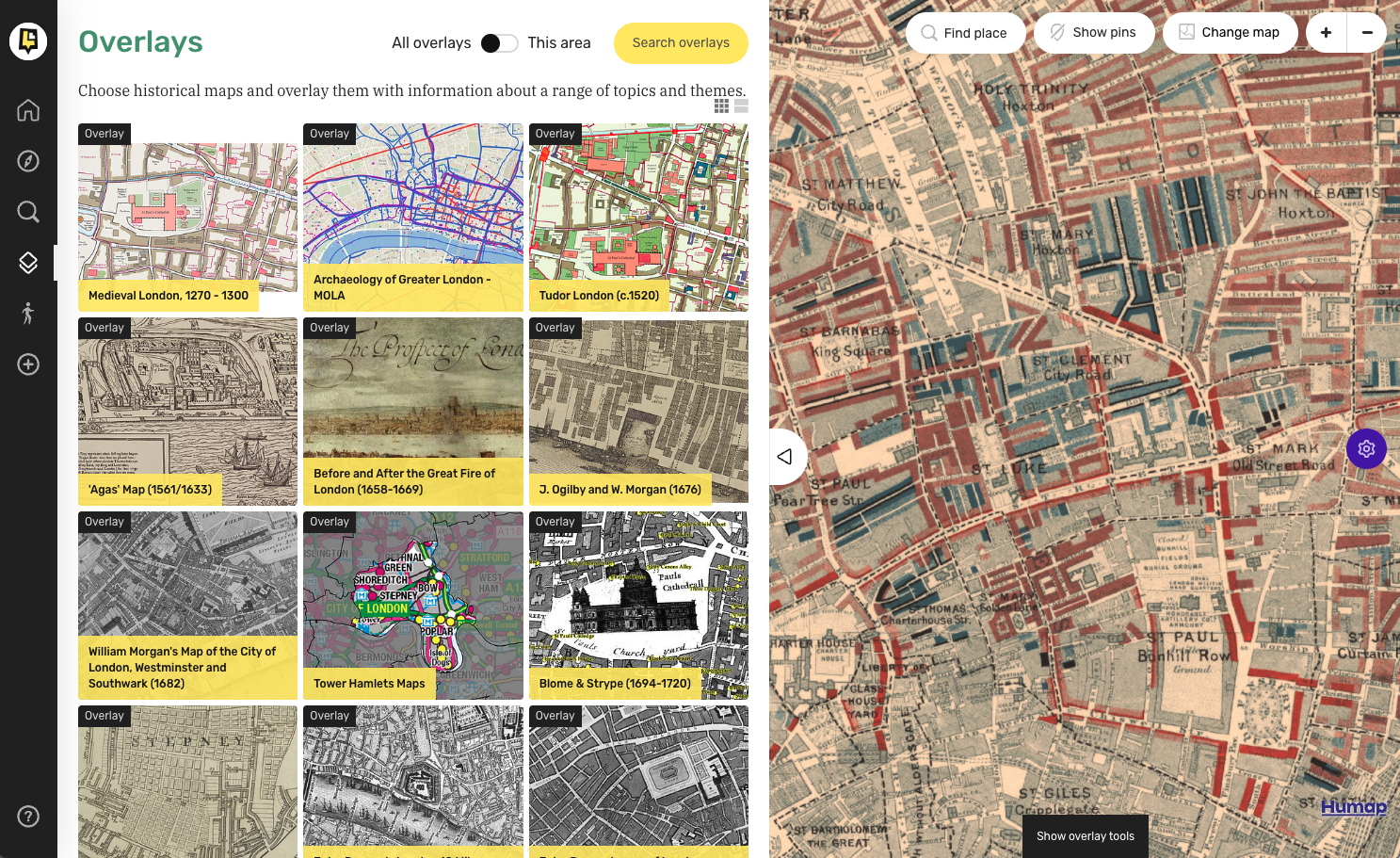Open the Tudor London (c.1520) overlay
Viewport: 1400px width, 858px height.
(638, 218)
